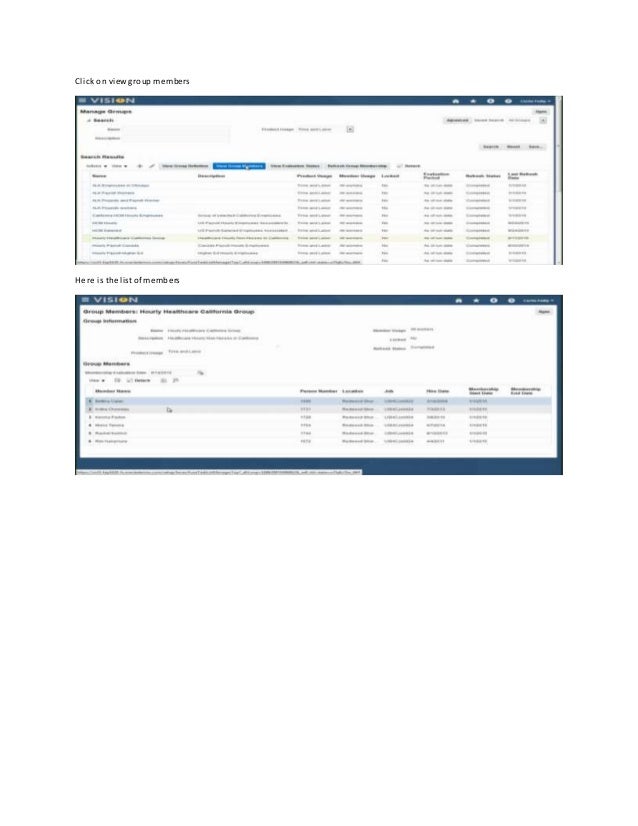This screenshot has width=638, height=826.
Task: Sort by the Last Refresh Date column header
Action: (523, 176)
